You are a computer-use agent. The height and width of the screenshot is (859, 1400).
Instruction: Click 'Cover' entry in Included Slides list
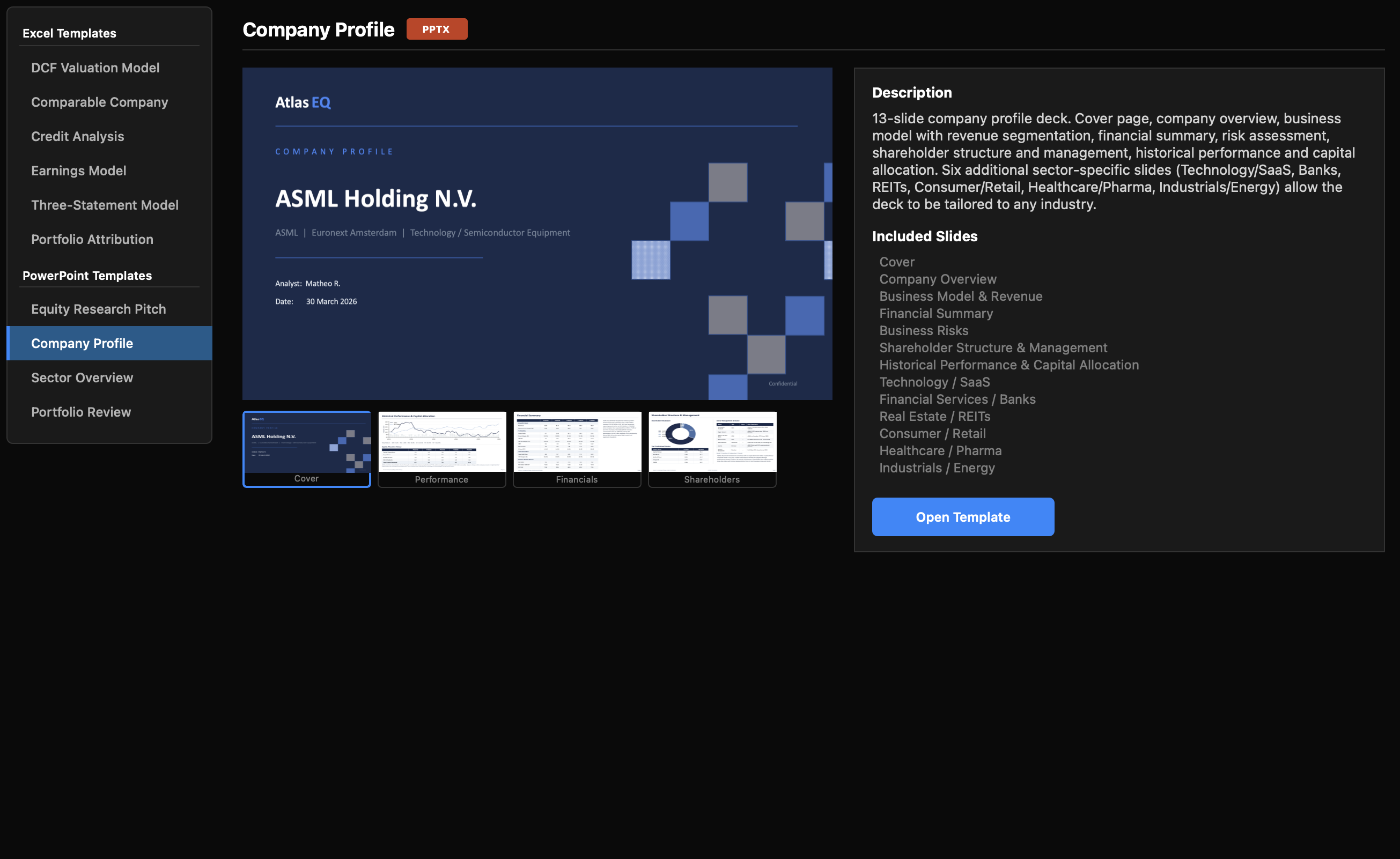(897, 262)
